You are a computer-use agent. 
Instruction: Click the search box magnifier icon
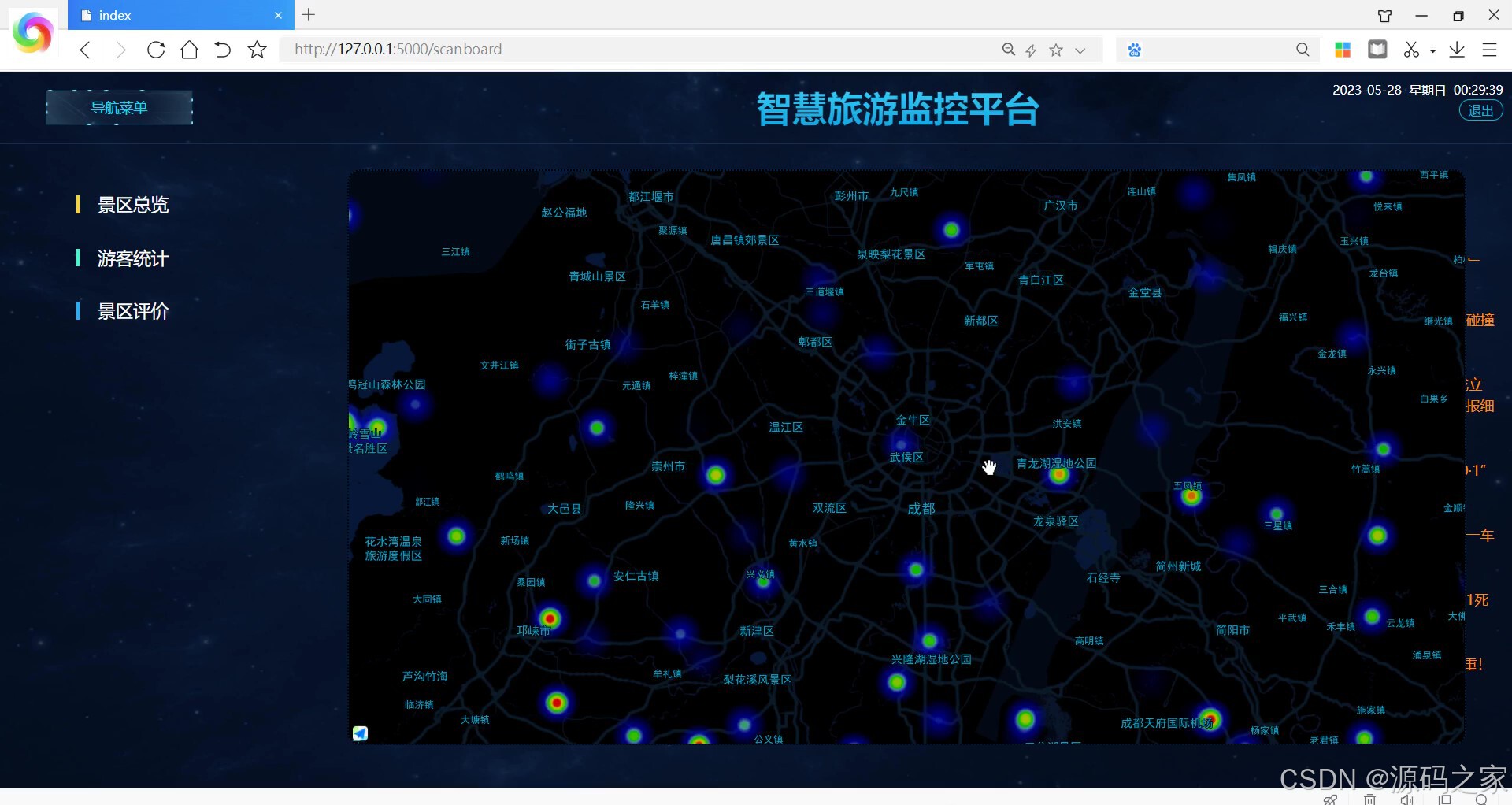1303,50
